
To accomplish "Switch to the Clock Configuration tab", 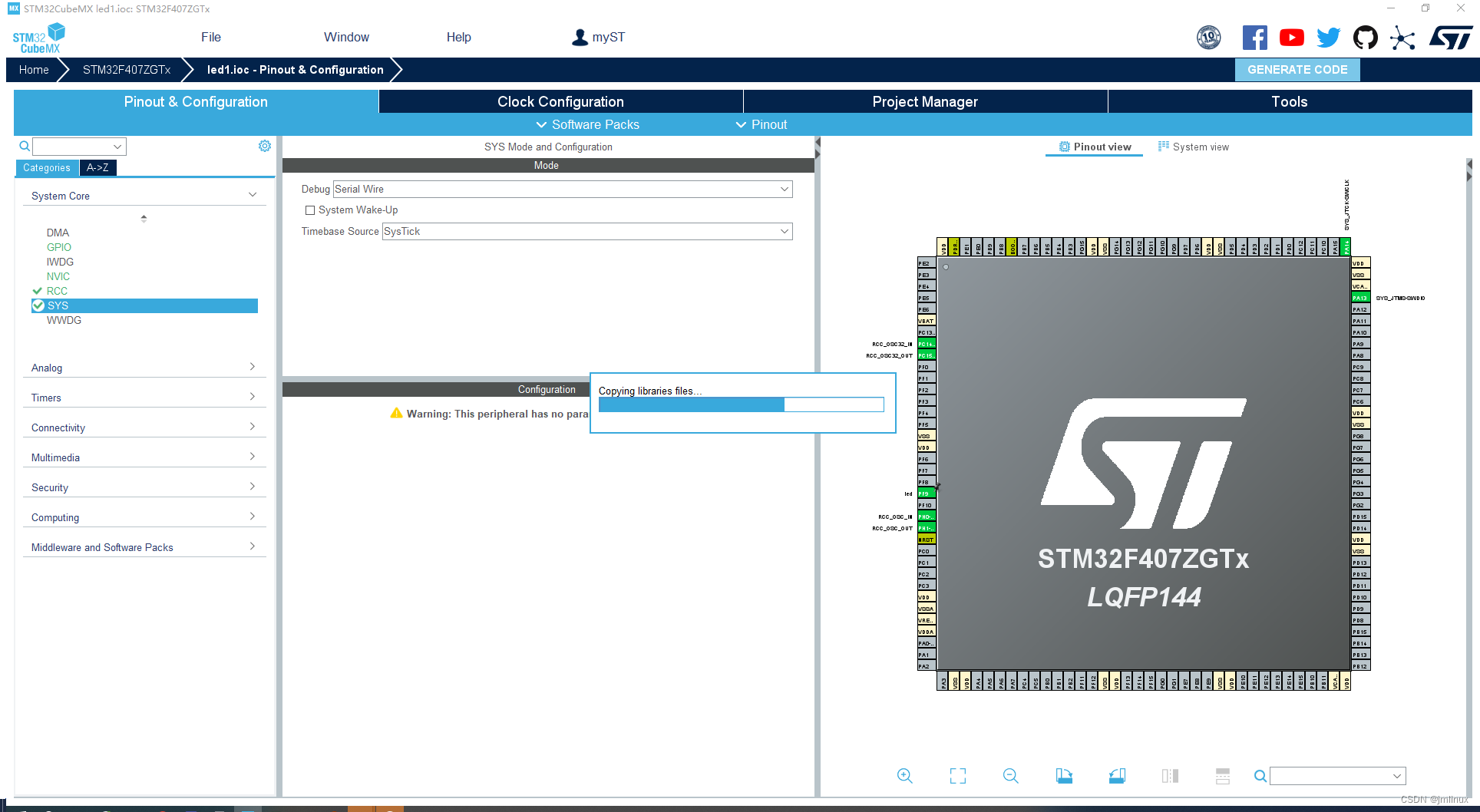I will coord(560,101).
